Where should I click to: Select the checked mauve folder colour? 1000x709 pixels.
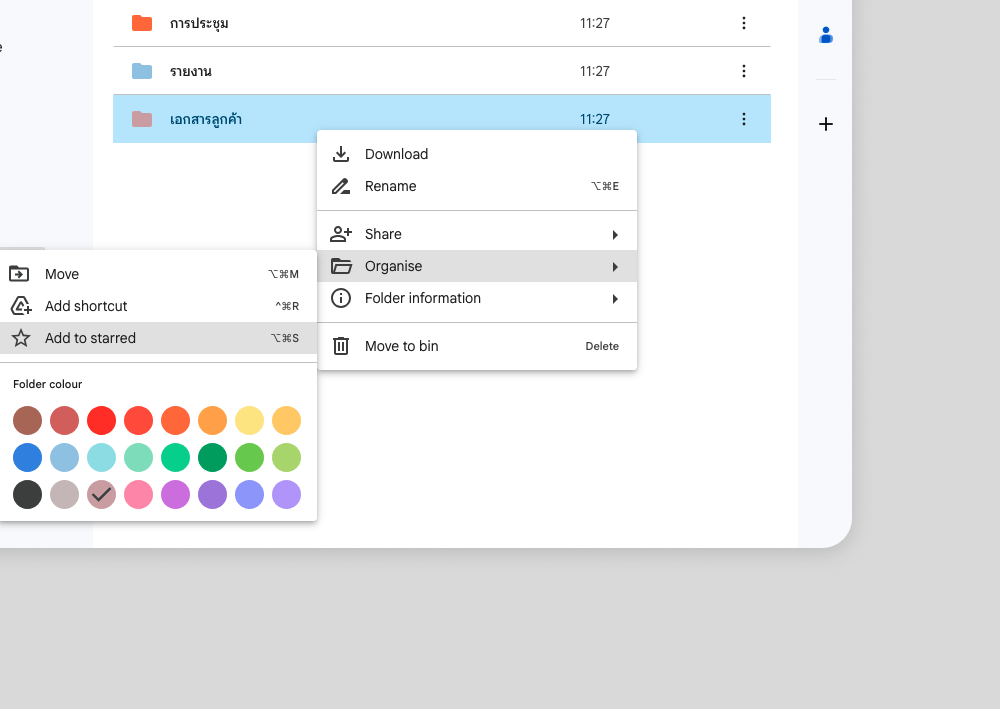pyautogui.click(x=101, y=494)
